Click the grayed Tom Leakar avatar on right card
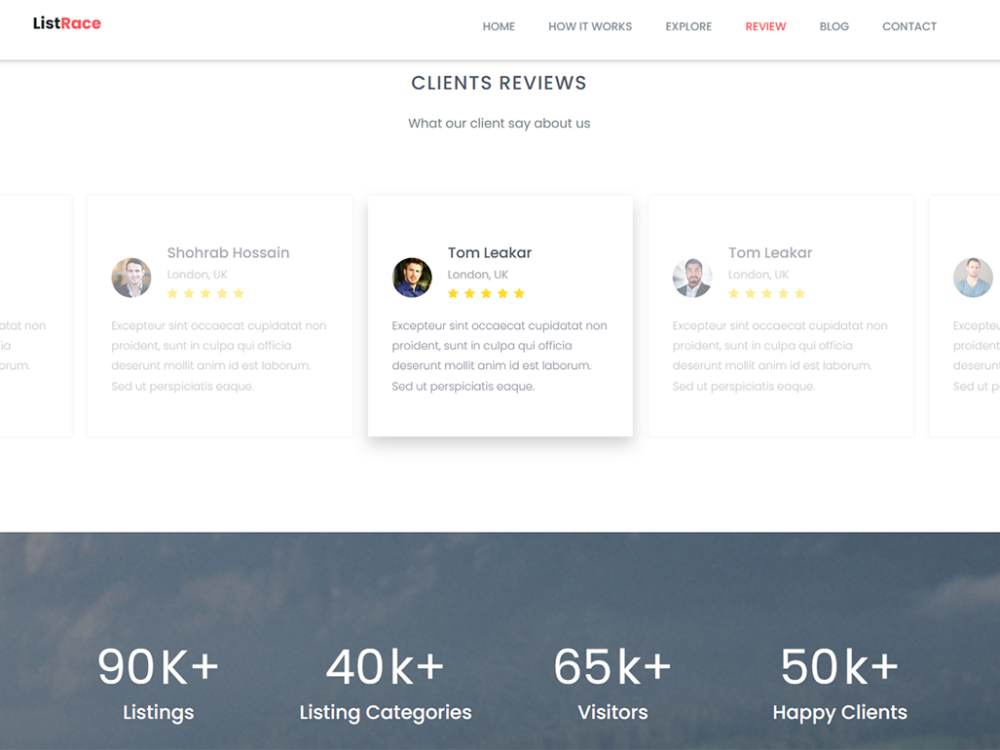This screenshot has width=1000, height=750. [691, 278]
